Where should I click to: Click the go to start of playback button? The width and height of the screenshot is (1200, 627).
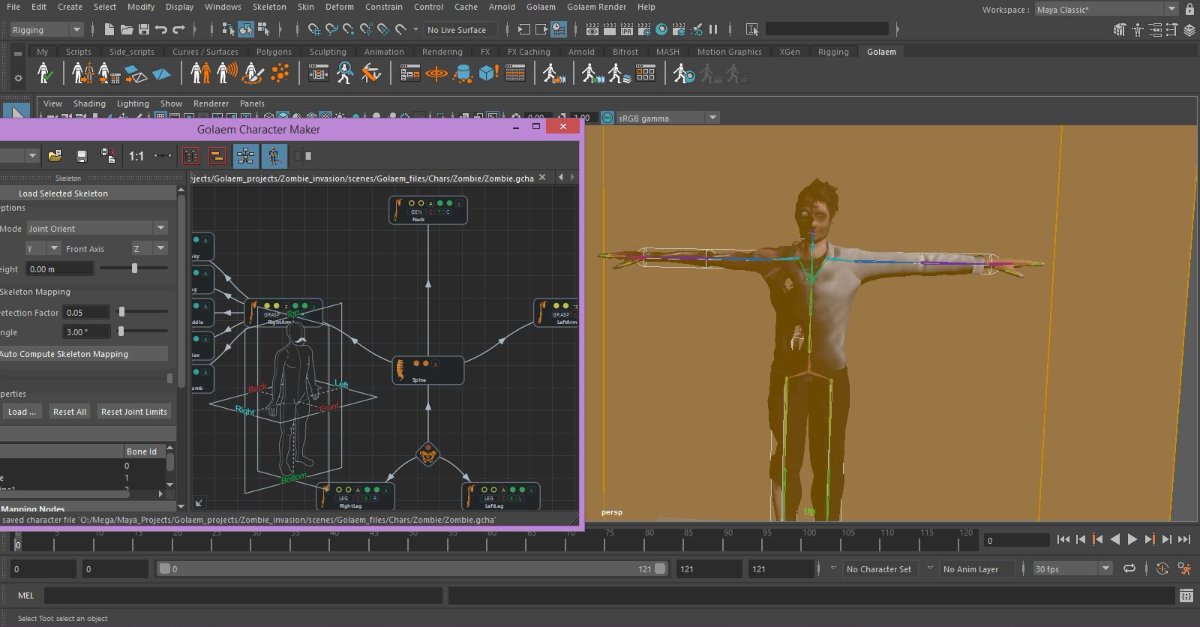click(1063, 539)
